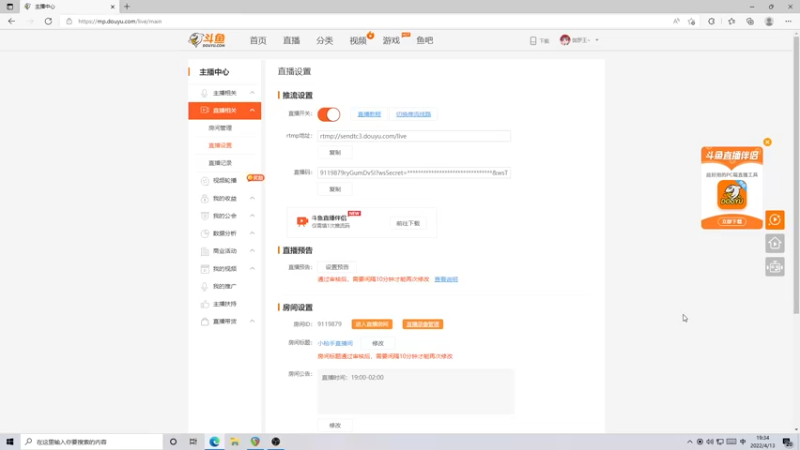Click the rtmp address field
800x450 pixels.
(414, 136)
